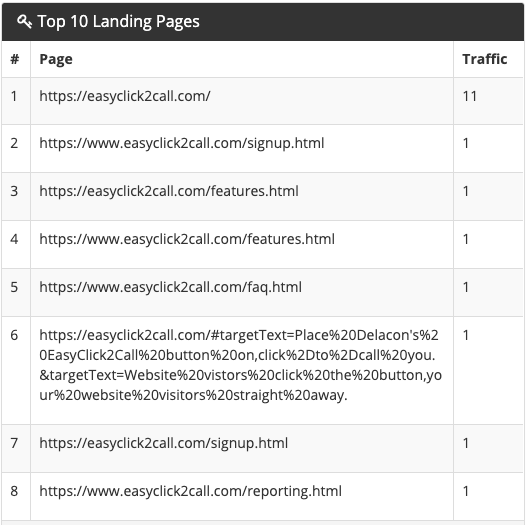Click the Top 10 Landing Pages title
Image resolution: width=527 pixels, height=525 pixels.
(x=118, y=22)
